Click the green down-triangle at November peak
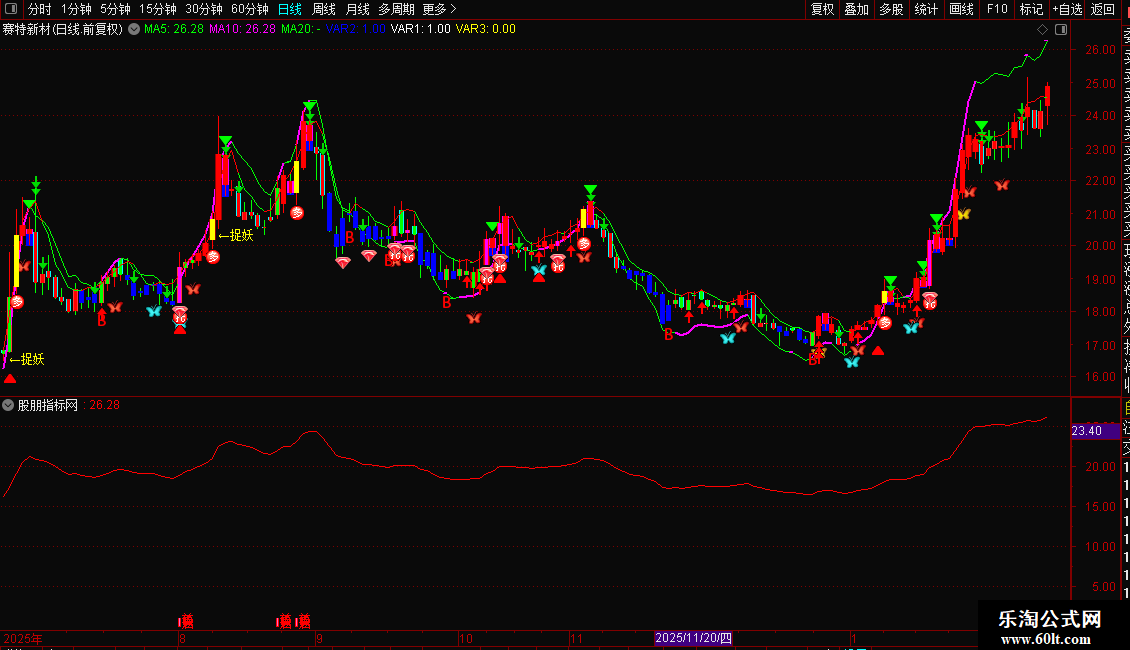1130x650 pixels. 591,190
